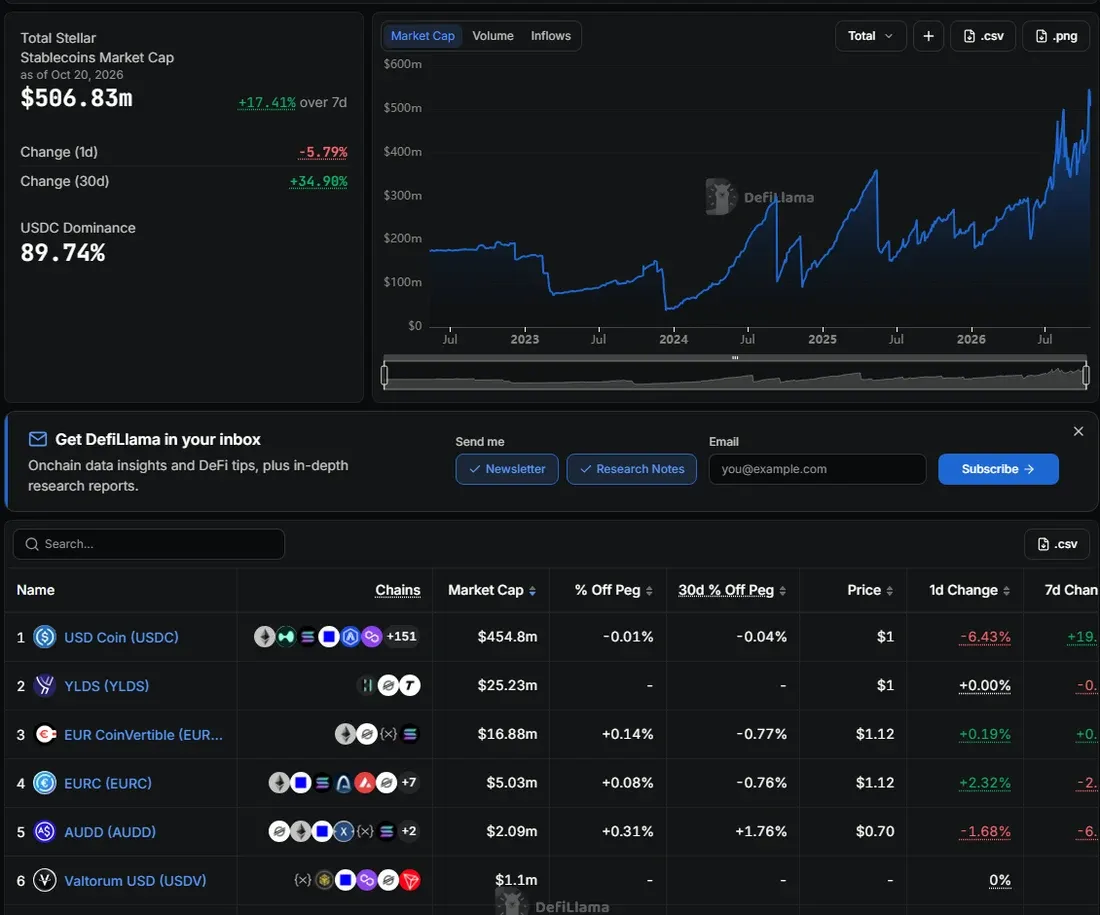Open USD Coin (USDC) link
Image resolution: width=1100 pixels, height=915 pixels.
(121, 637)
